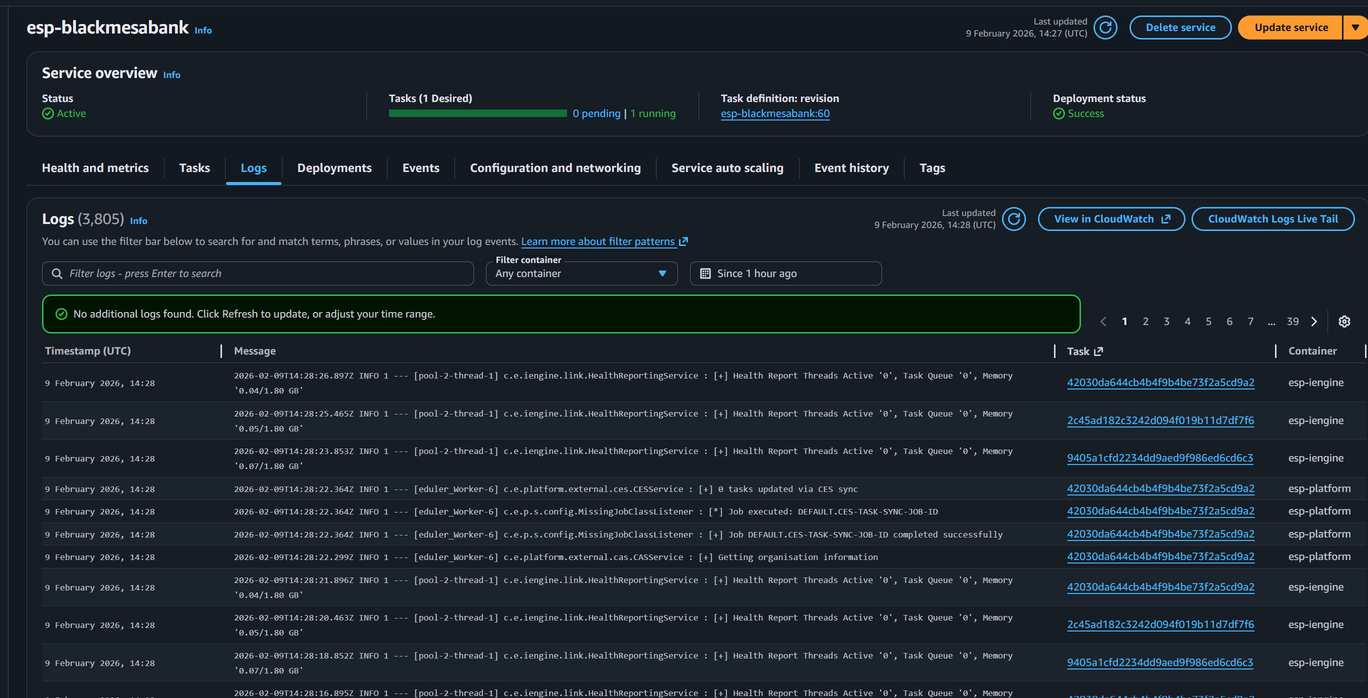Switch to the Deployments tab
1368x698 pixels.
click(334, 168)
